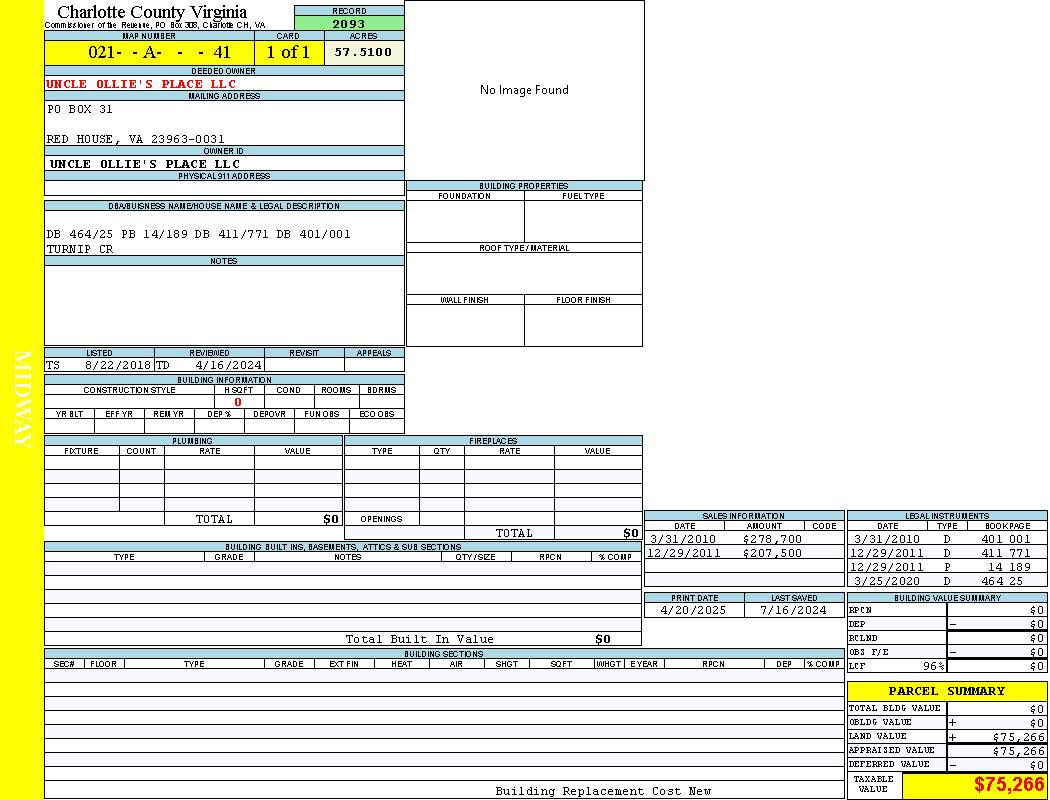This screenshot has height=800, width=1050.
Task: Click the last saved date 7/16/2024
Action: pyautogui.click(x=794, y=610)
